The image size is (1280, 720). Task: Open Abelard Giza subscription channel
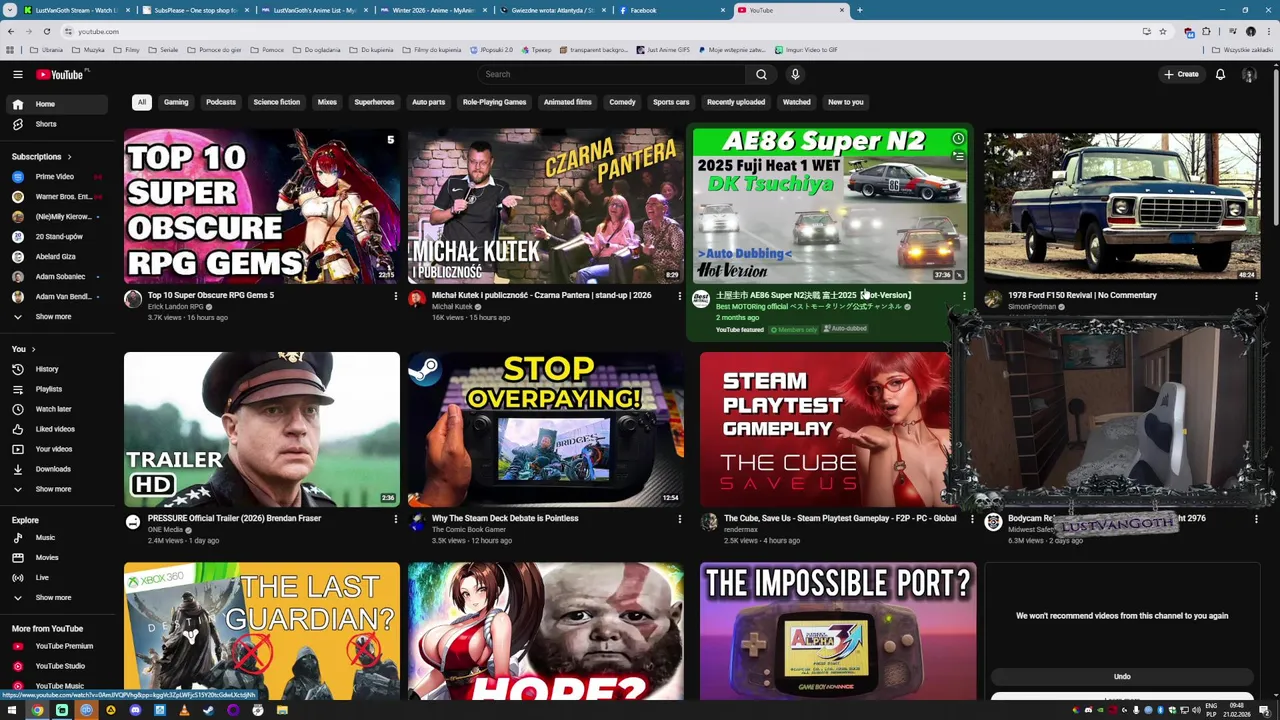coord(56,257)
